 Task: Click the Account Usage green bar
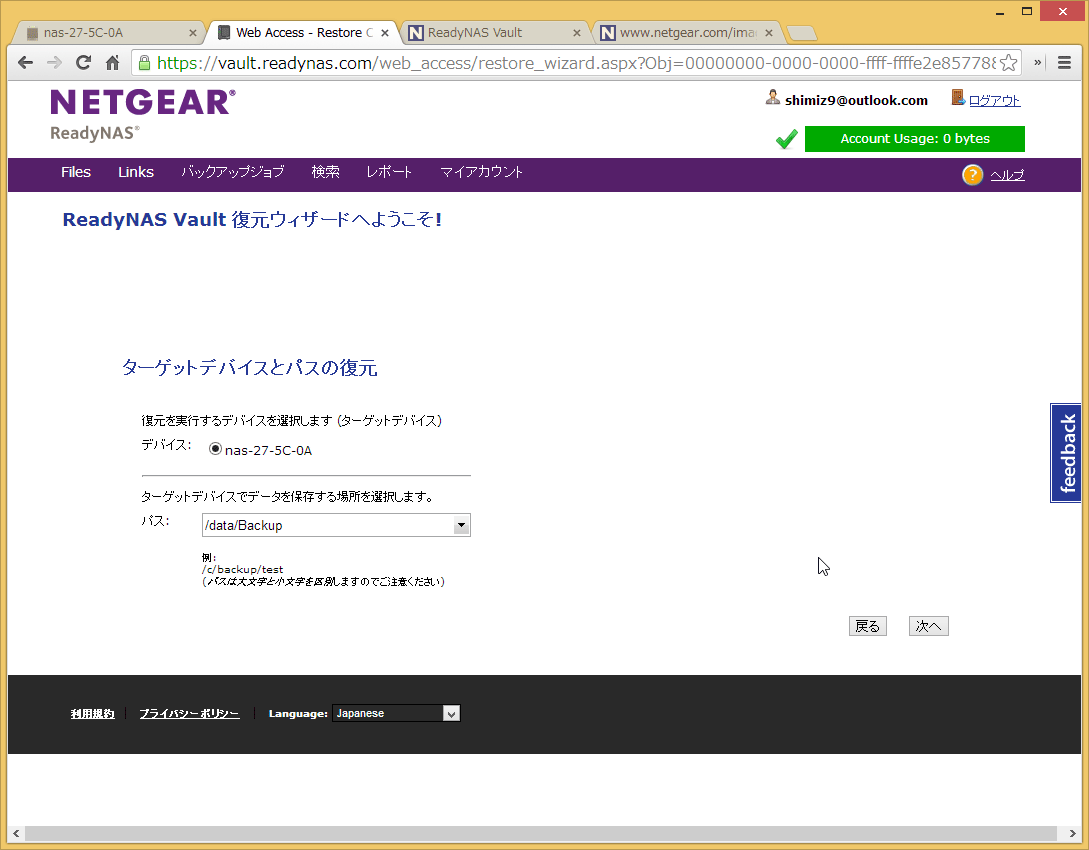pyautogui.click(x=914, y=139)
